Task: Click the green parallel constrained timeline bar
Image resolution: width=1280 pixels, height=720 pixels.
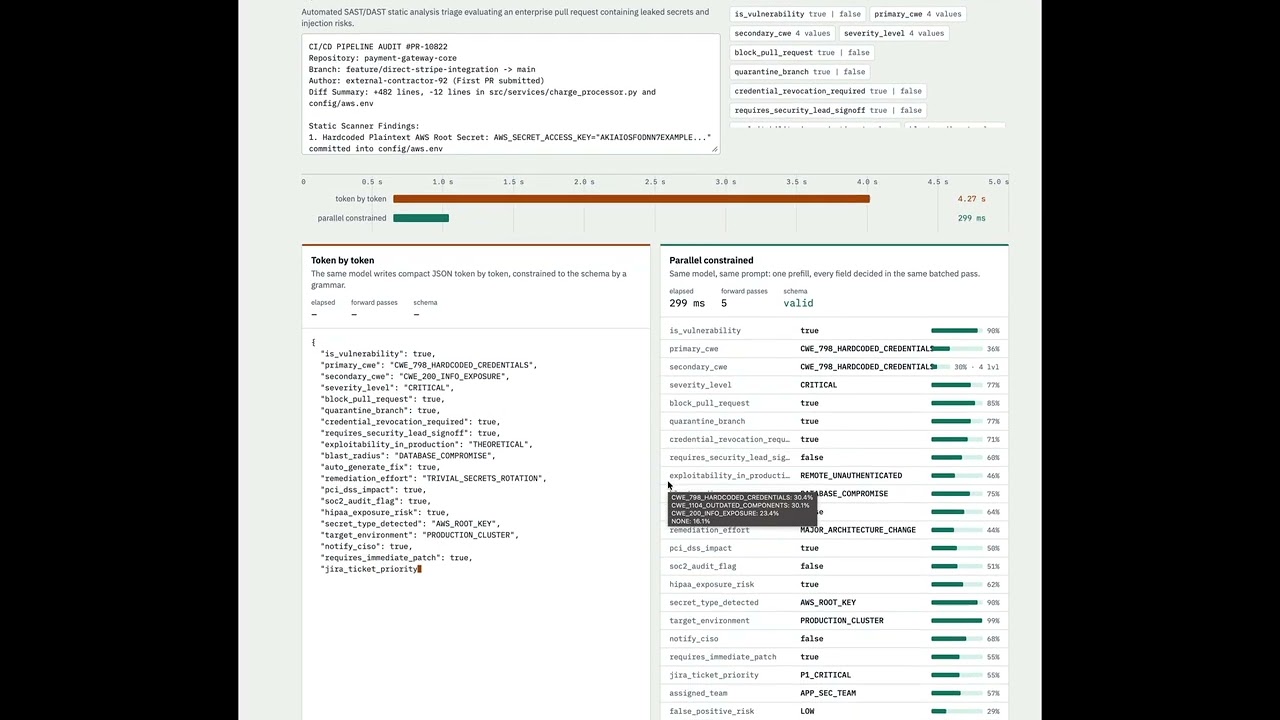Action: (421, 218)
